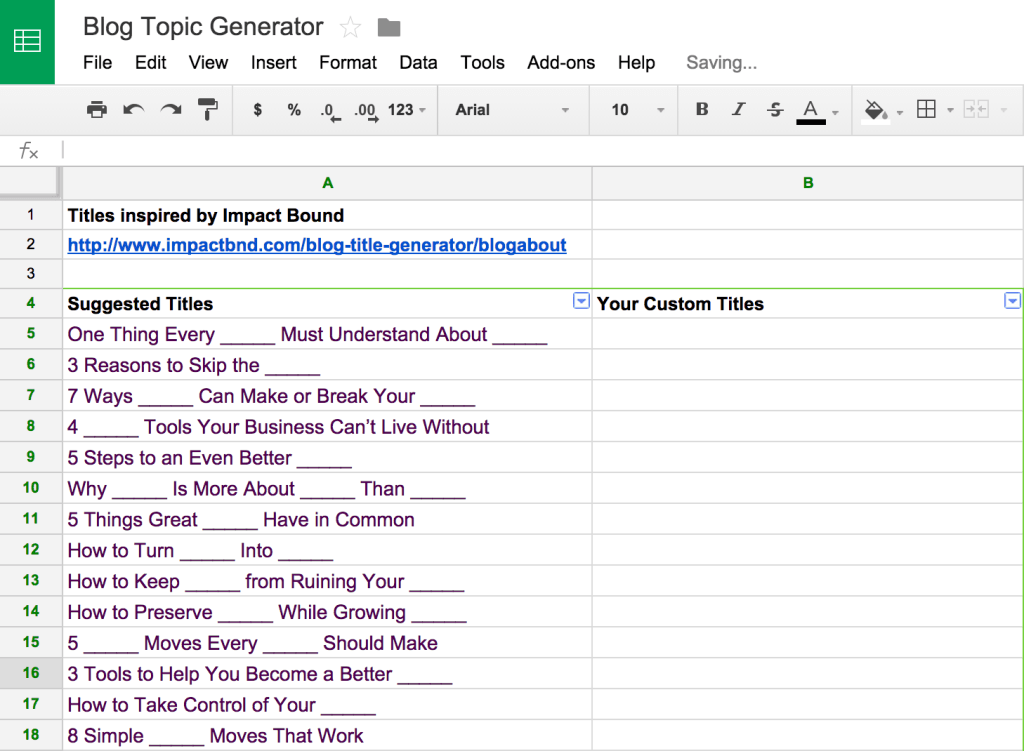Viewport: 1024px width, 751px height.
Task: Click the Print icon
Action: coord(97,109)
